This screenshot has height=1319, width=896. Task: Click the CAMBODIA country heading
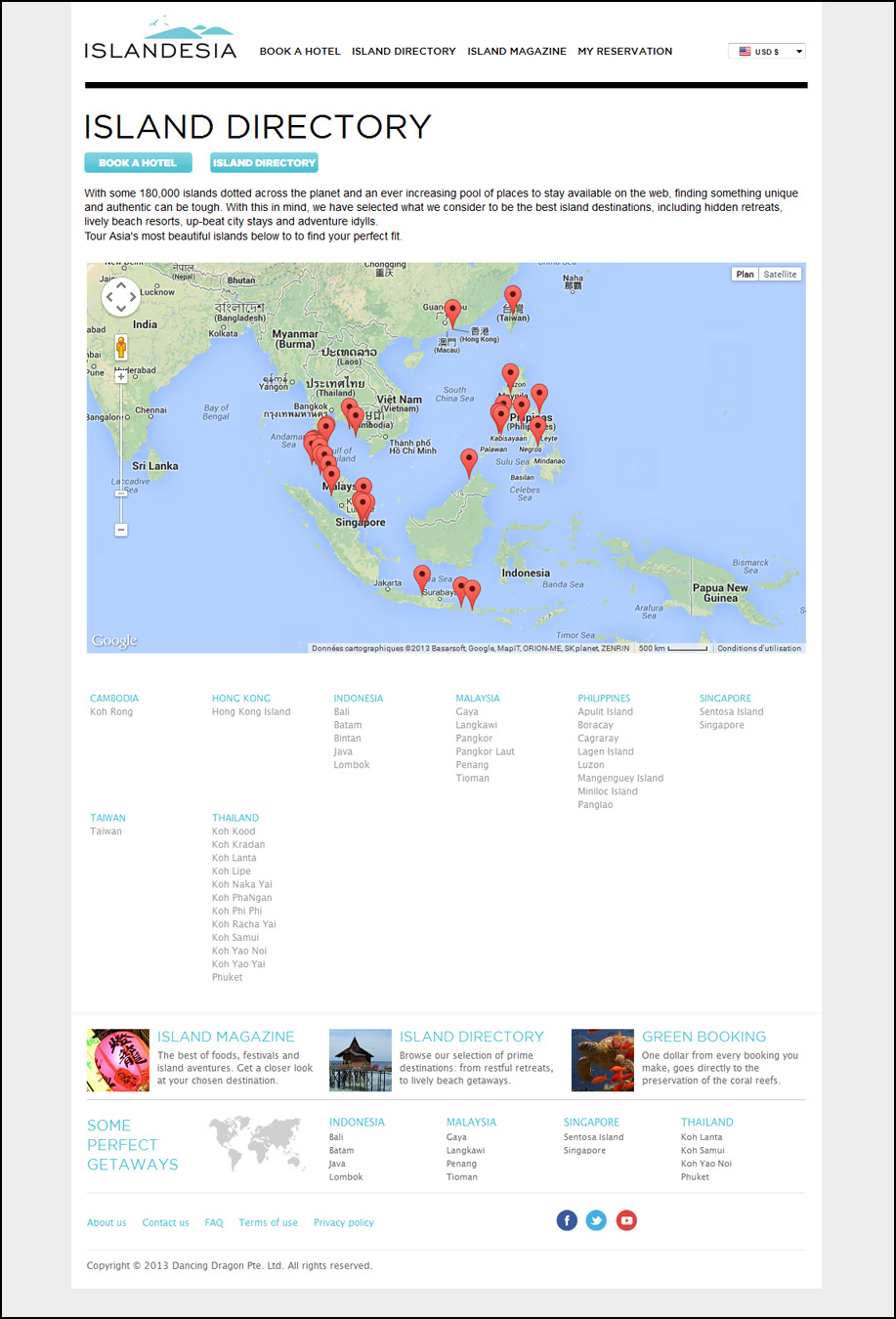pos(114,699)
